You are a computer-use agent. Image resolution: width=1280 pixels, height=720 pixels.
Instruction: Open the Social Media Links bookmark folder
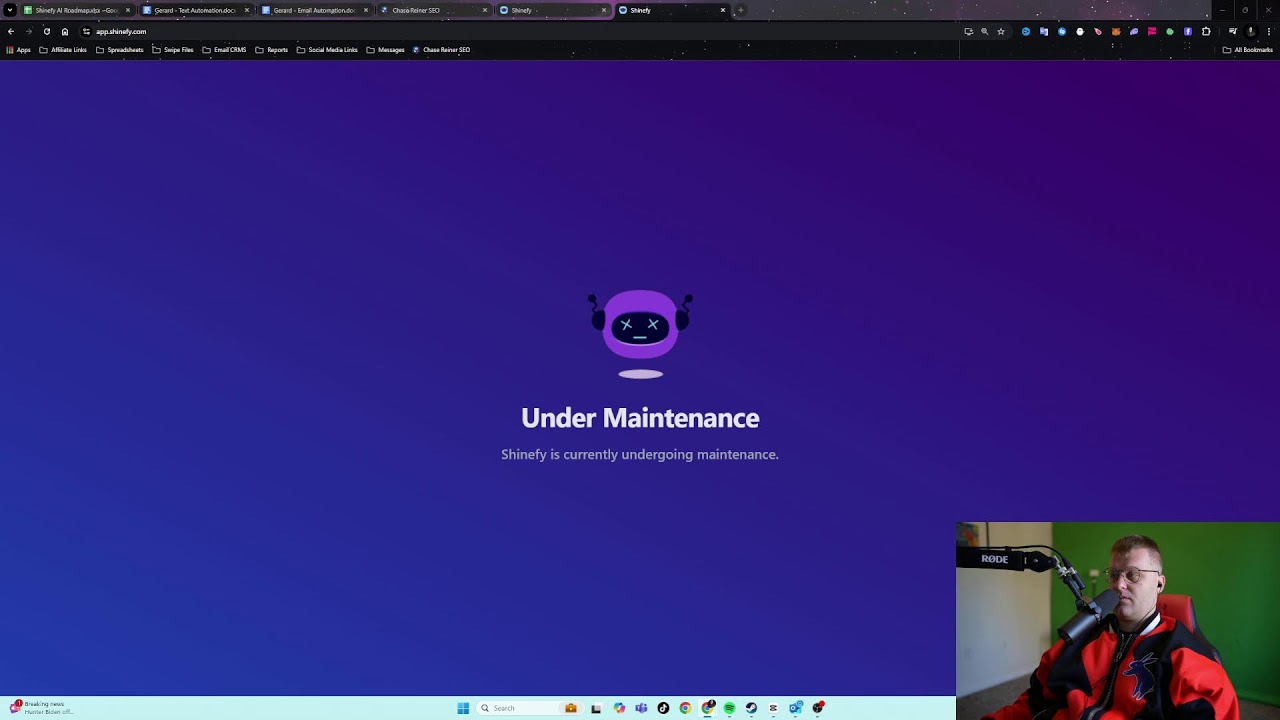point(327,50)
